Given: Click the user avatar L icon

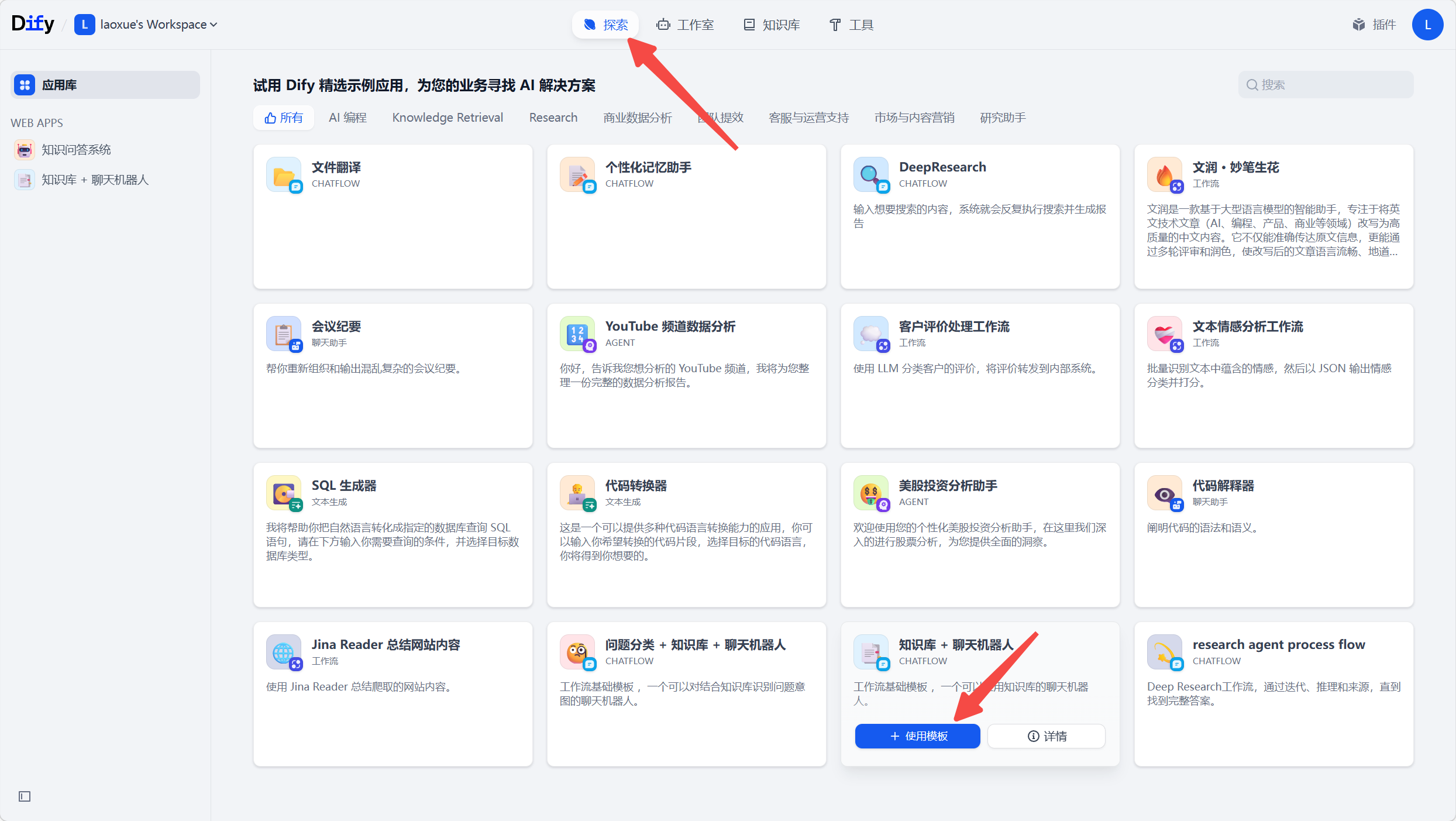Looking at the screenshot, I should pyautogui.click(x=1427, y=25).
